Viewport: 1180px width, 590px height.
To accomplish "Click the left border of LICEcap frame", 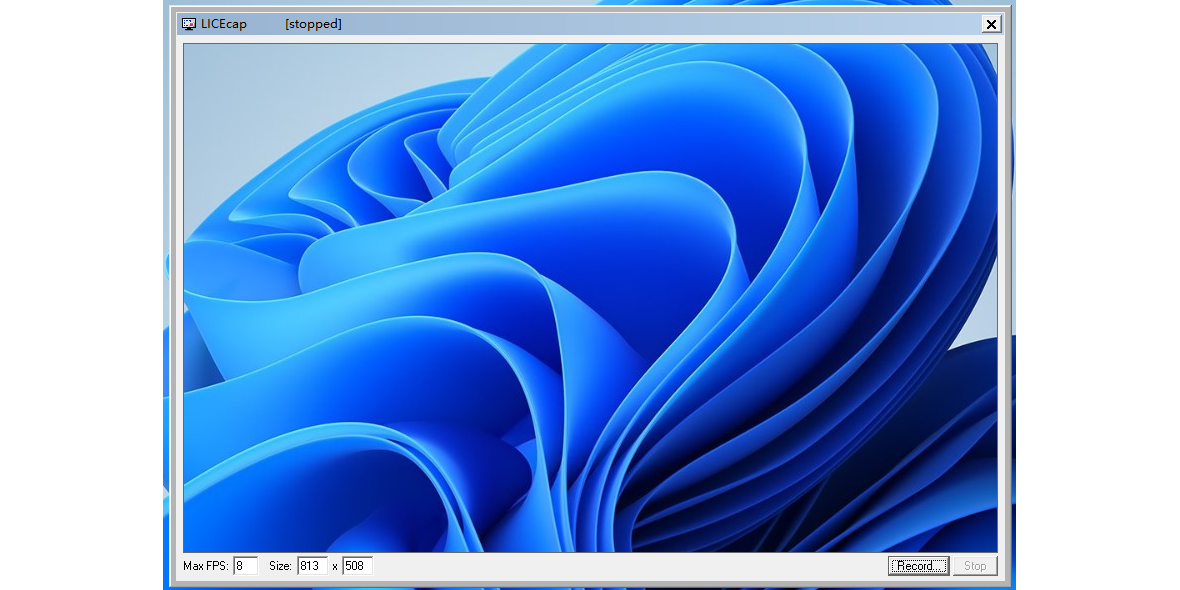I will [x=170, y=300].
